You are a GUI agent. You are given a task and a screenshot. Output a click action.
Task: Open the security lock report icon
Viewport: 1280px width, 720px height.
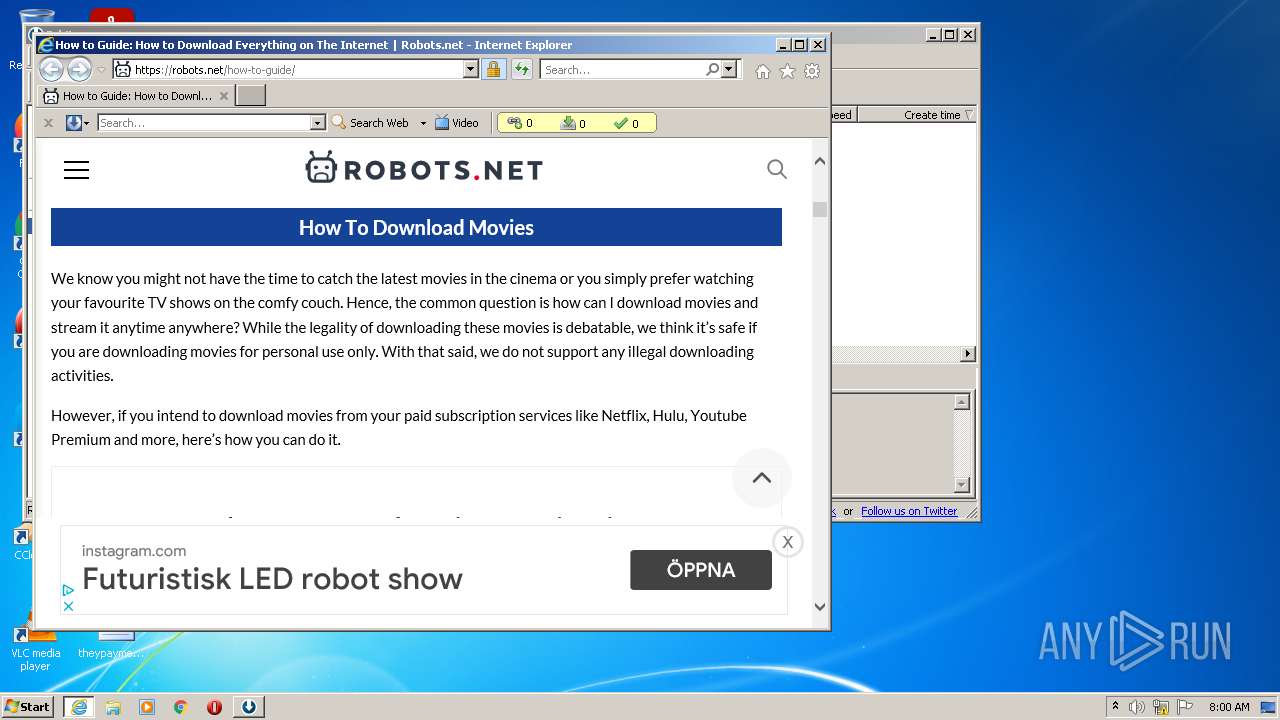click(x=493, y=69)
